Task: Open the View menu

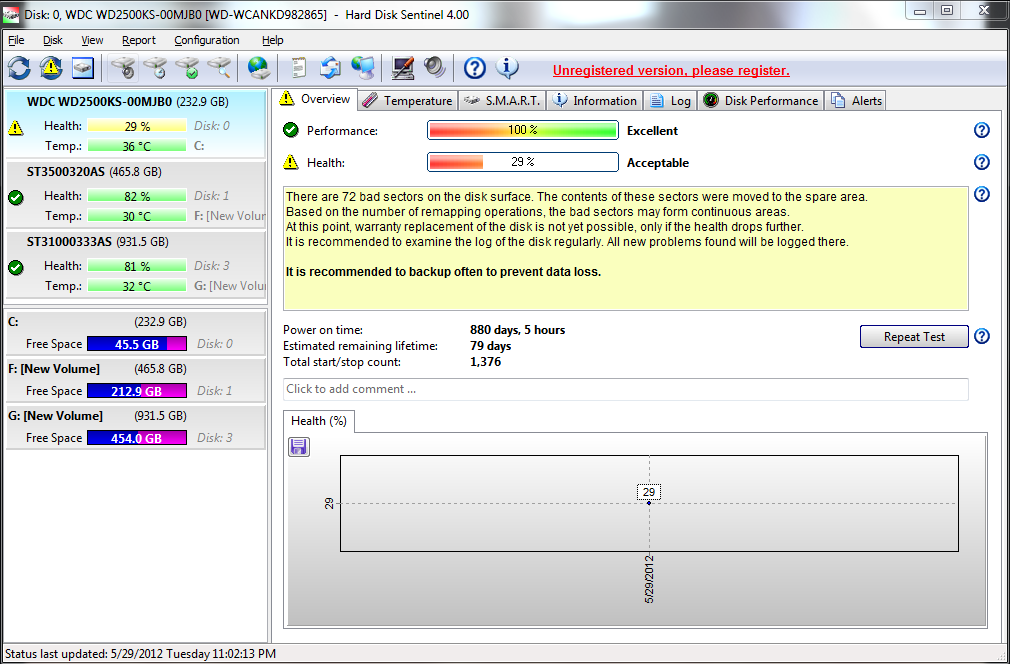Action: (92, 40)
